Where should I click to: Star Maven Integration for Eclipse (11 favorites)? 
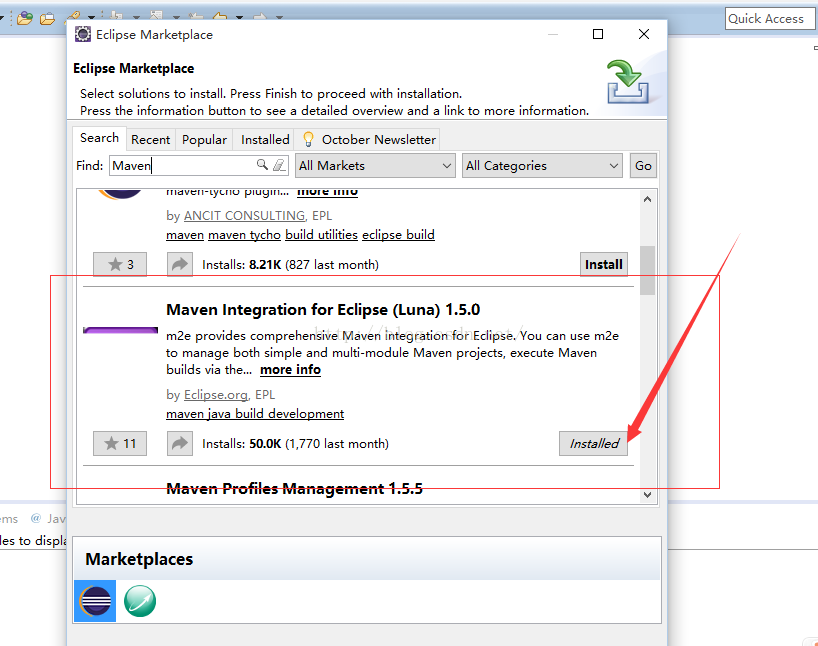(120, 444)
